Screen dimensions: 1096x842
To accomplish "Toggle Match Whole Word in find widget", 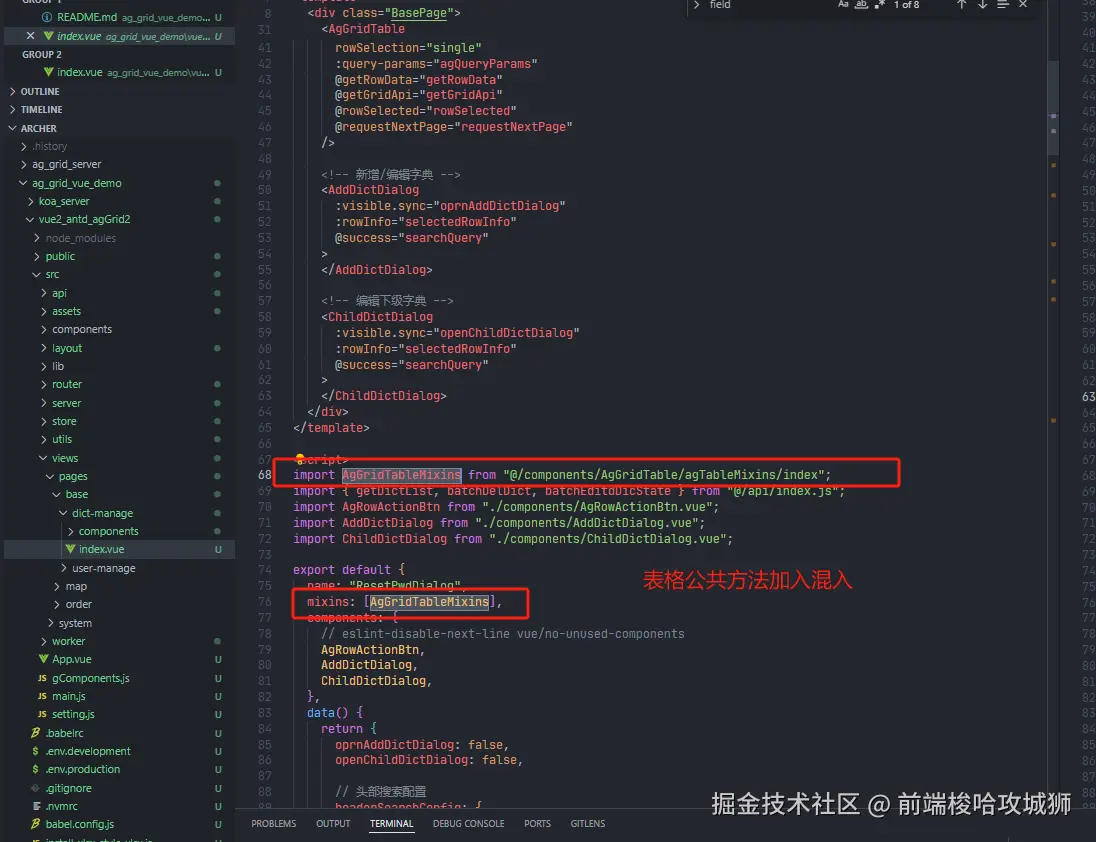I will point(861,4).
